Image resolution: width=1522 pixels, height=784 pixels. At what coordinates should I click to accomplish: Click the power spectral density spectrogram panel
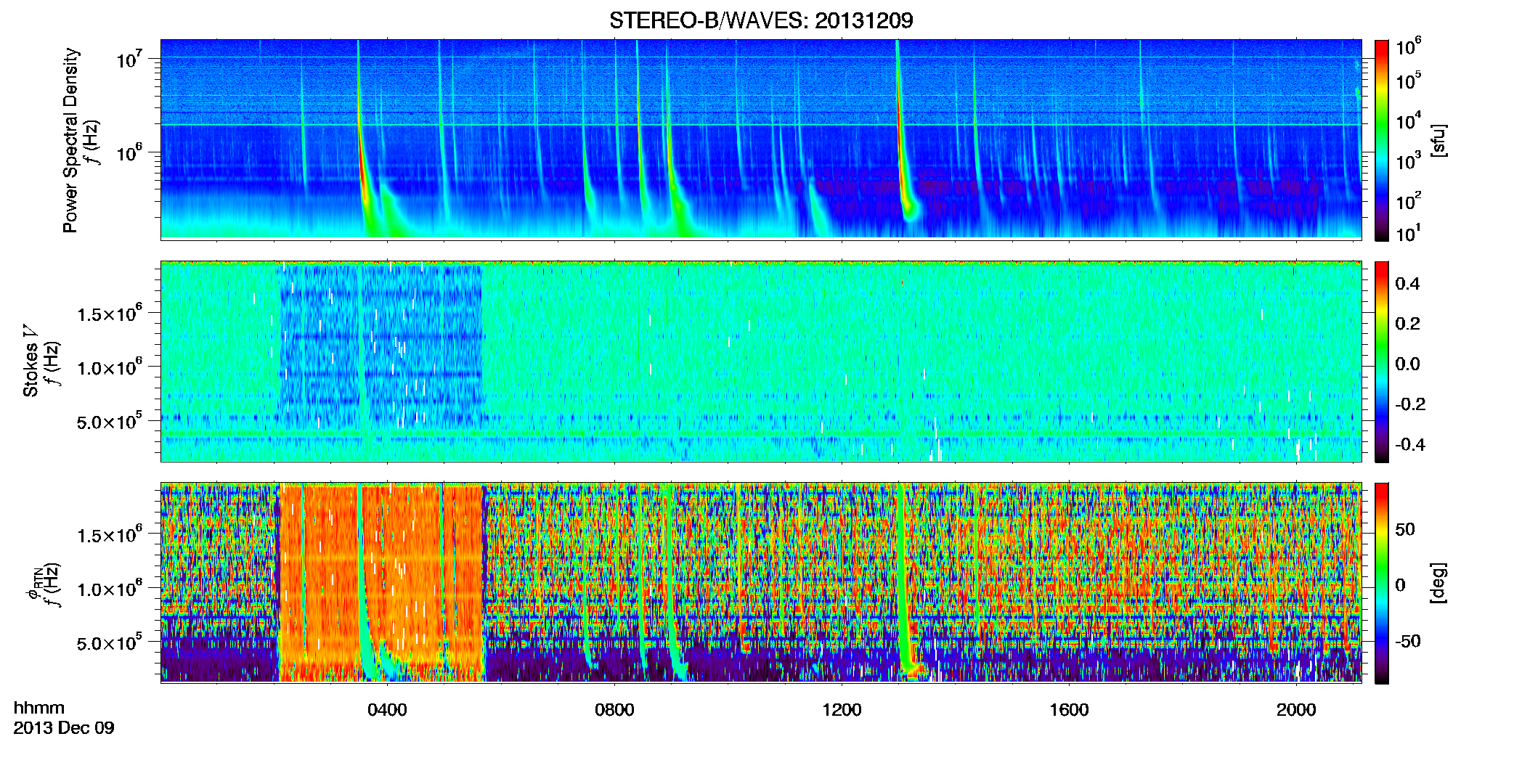[761, 139]
